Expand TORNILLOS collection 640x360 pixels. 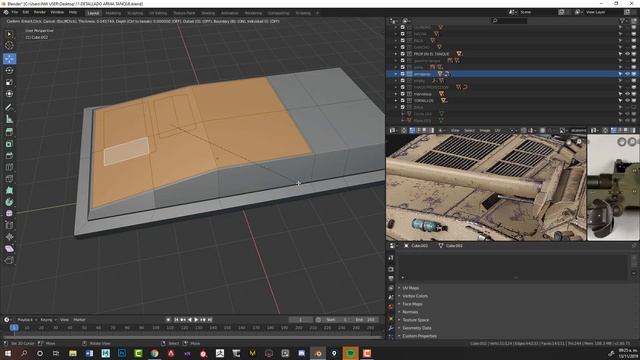click(396, 100)
